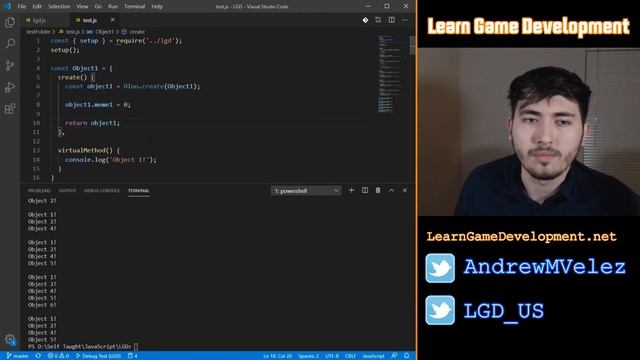Open the powershell terminal selector dropdown
Screen dimensions: 640x360
click(x=306, y=191)
